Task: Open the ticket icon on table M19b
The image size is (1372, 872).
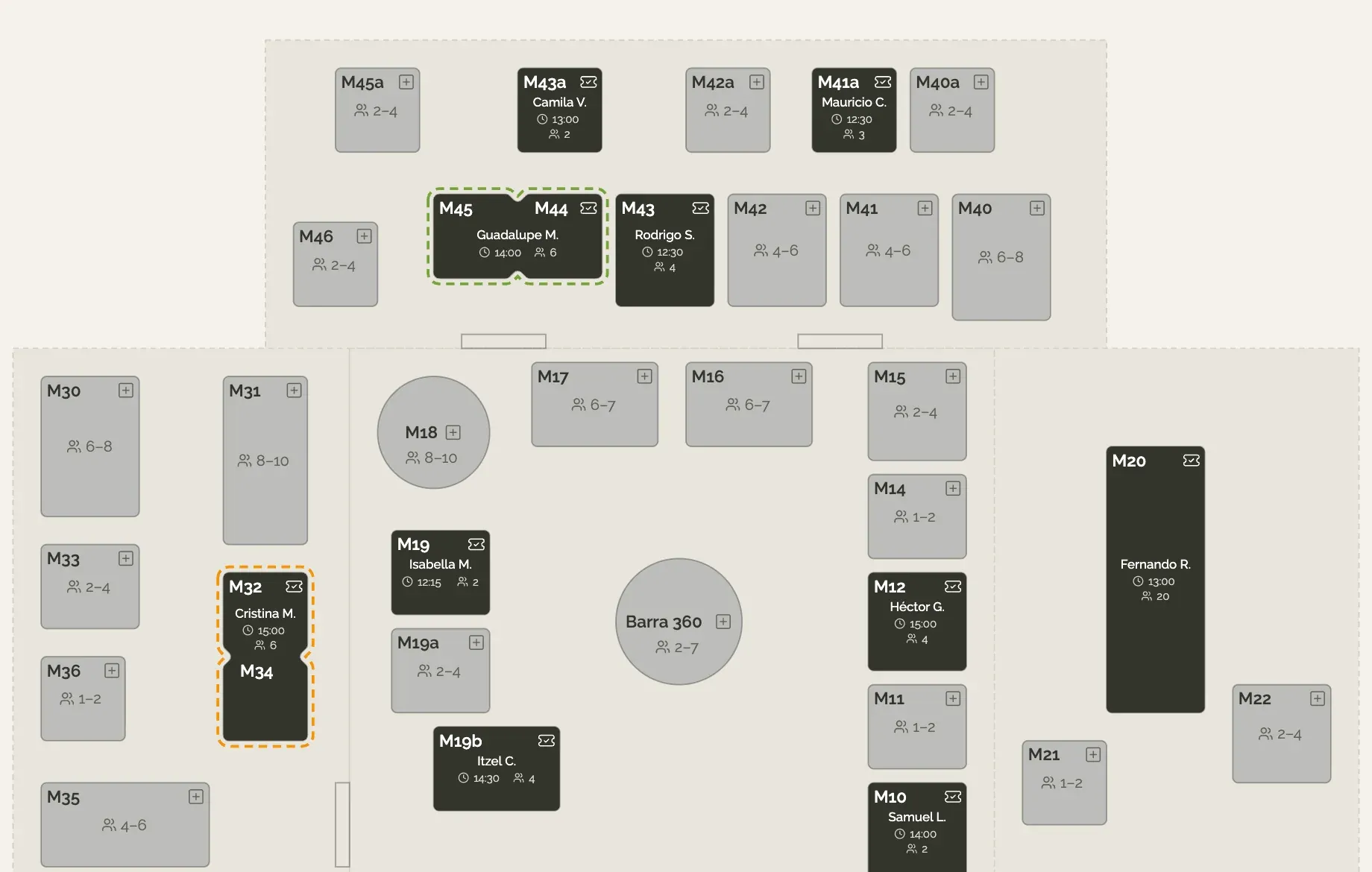Action: 547,741
